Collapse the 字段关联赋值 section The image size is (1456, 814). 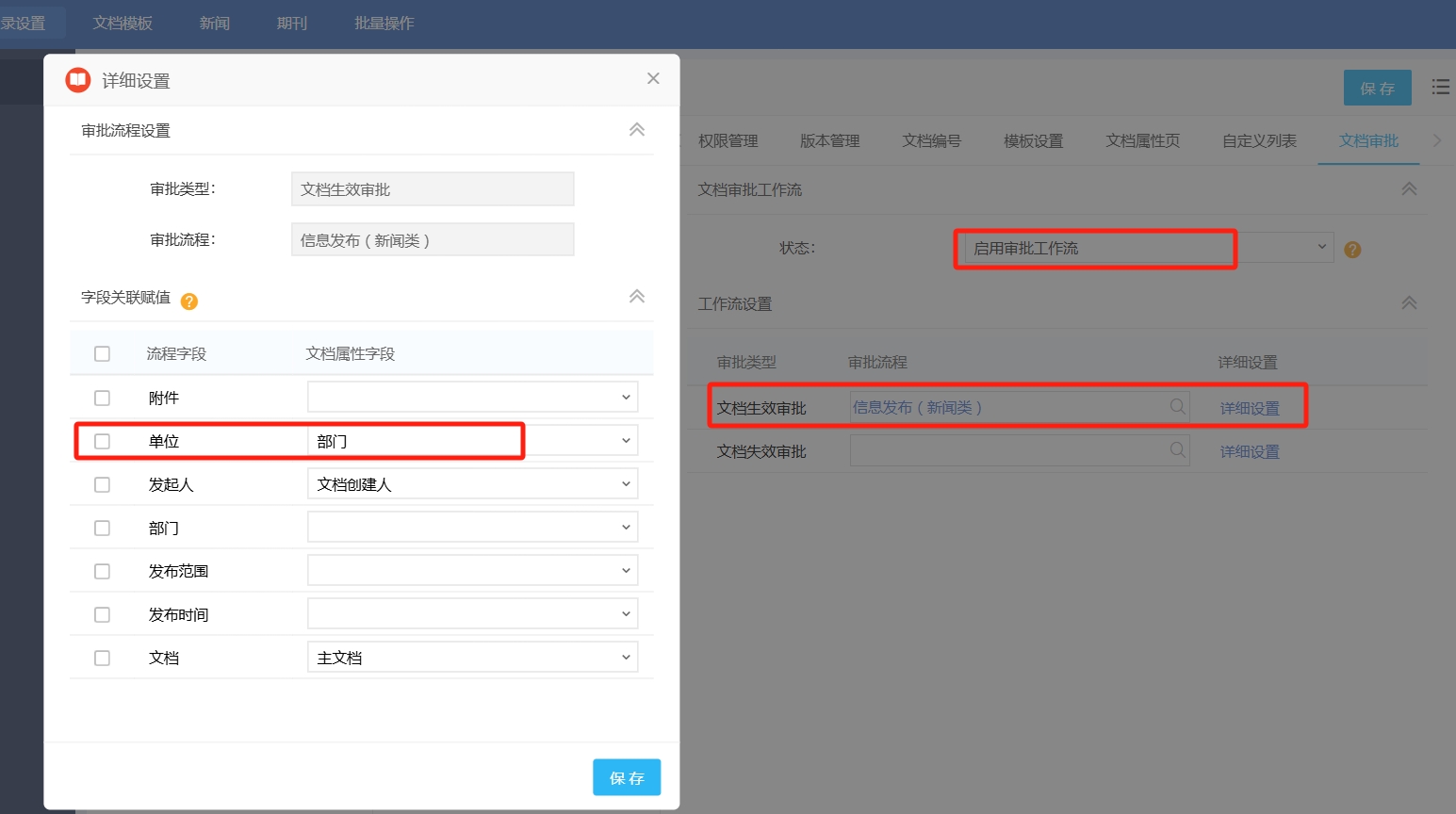coord(637,297)
